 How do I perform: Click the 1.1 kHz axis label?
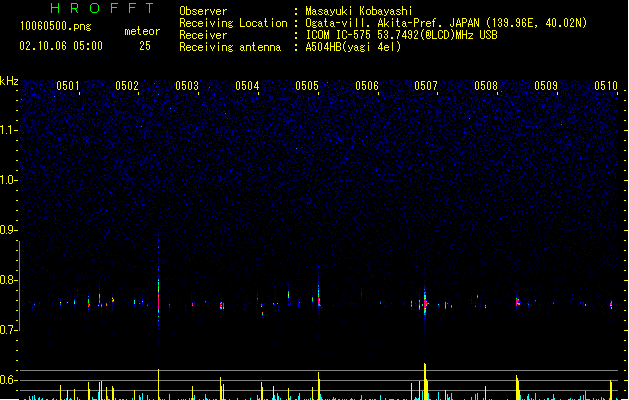coord(9,130)
